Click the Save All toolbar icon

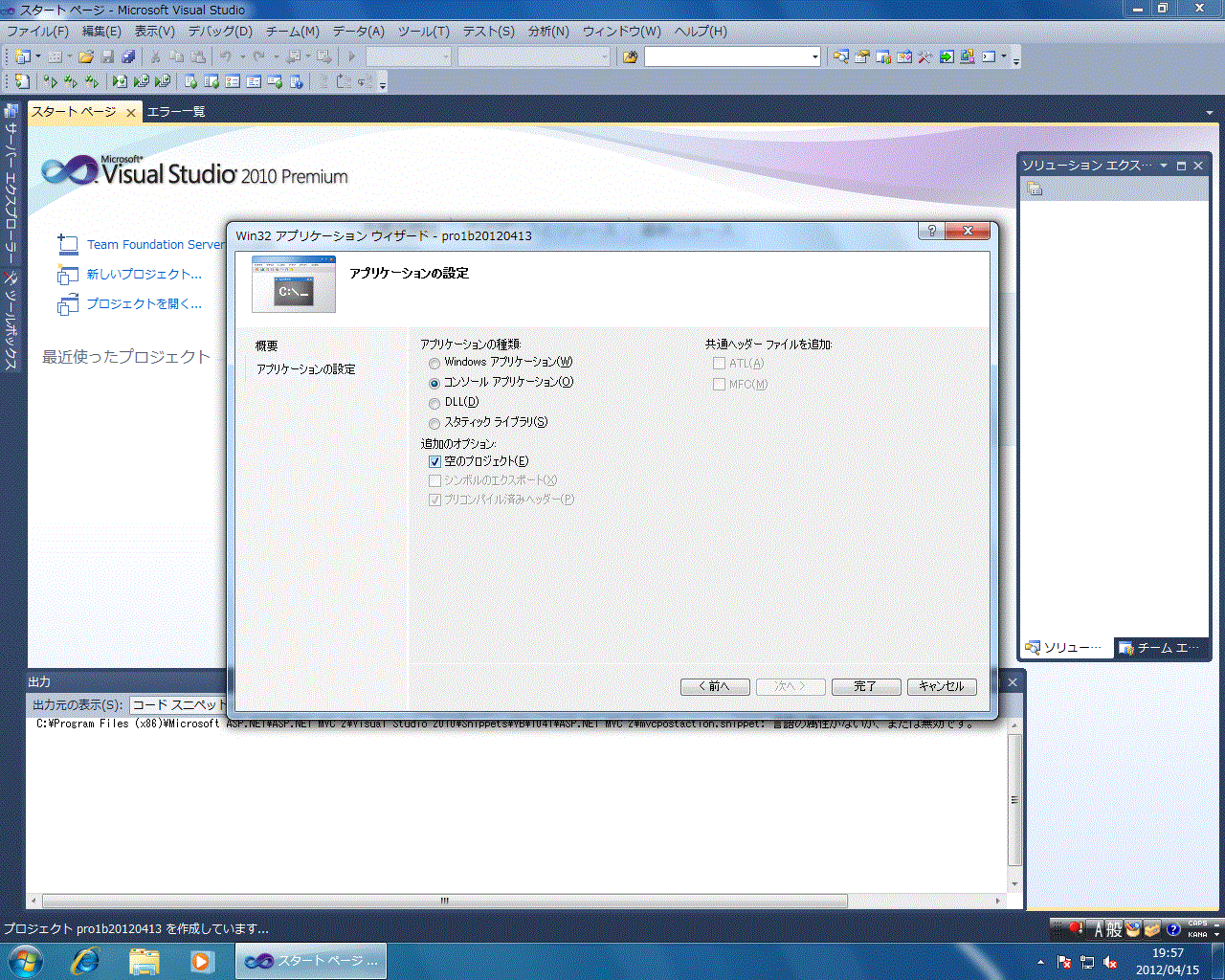coord(128,56)
